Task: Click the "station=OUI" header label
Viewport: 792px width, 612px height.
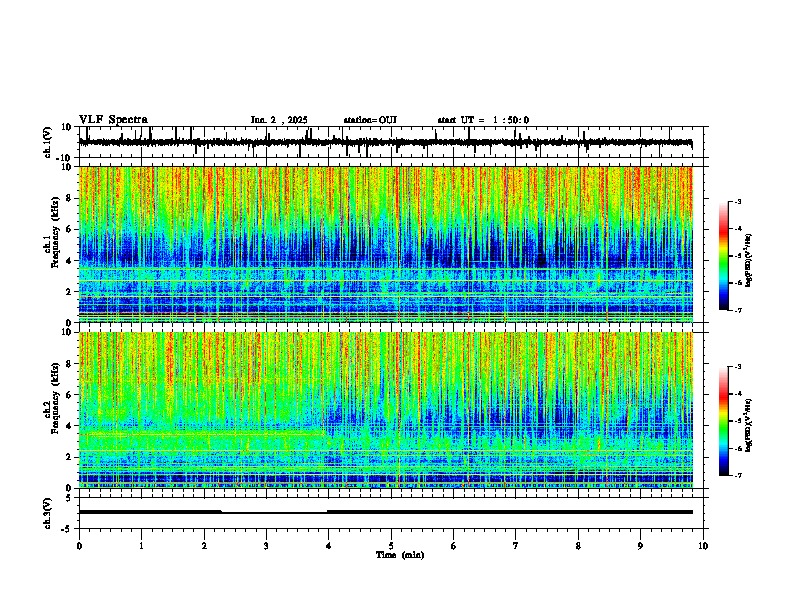Action: (x=370, y=120)
